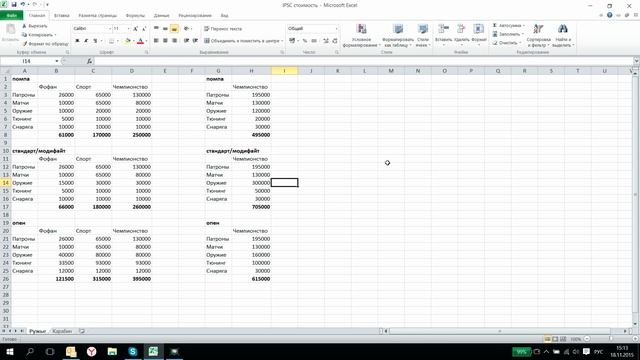This screenshot has height=360, width=640.
Task: Open font name Calibri dropdown
Action: pos(109,29)
